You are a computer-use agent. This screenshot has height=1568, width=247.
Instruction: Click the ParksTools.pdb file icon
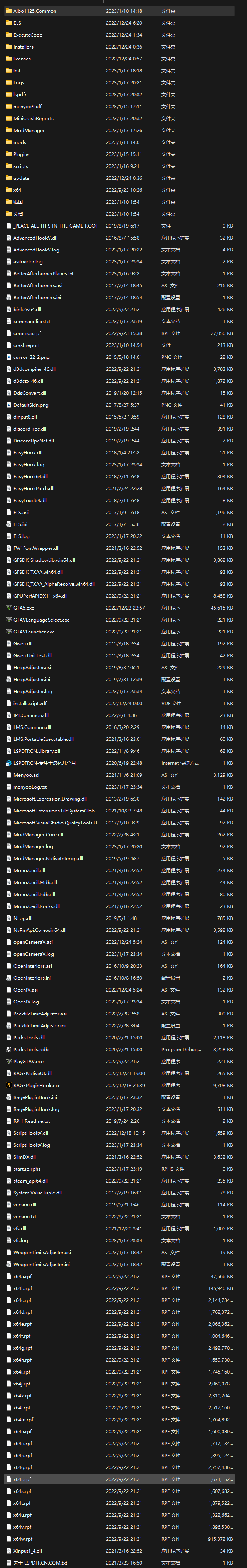pyautogui.click(x=8, y=1049)
